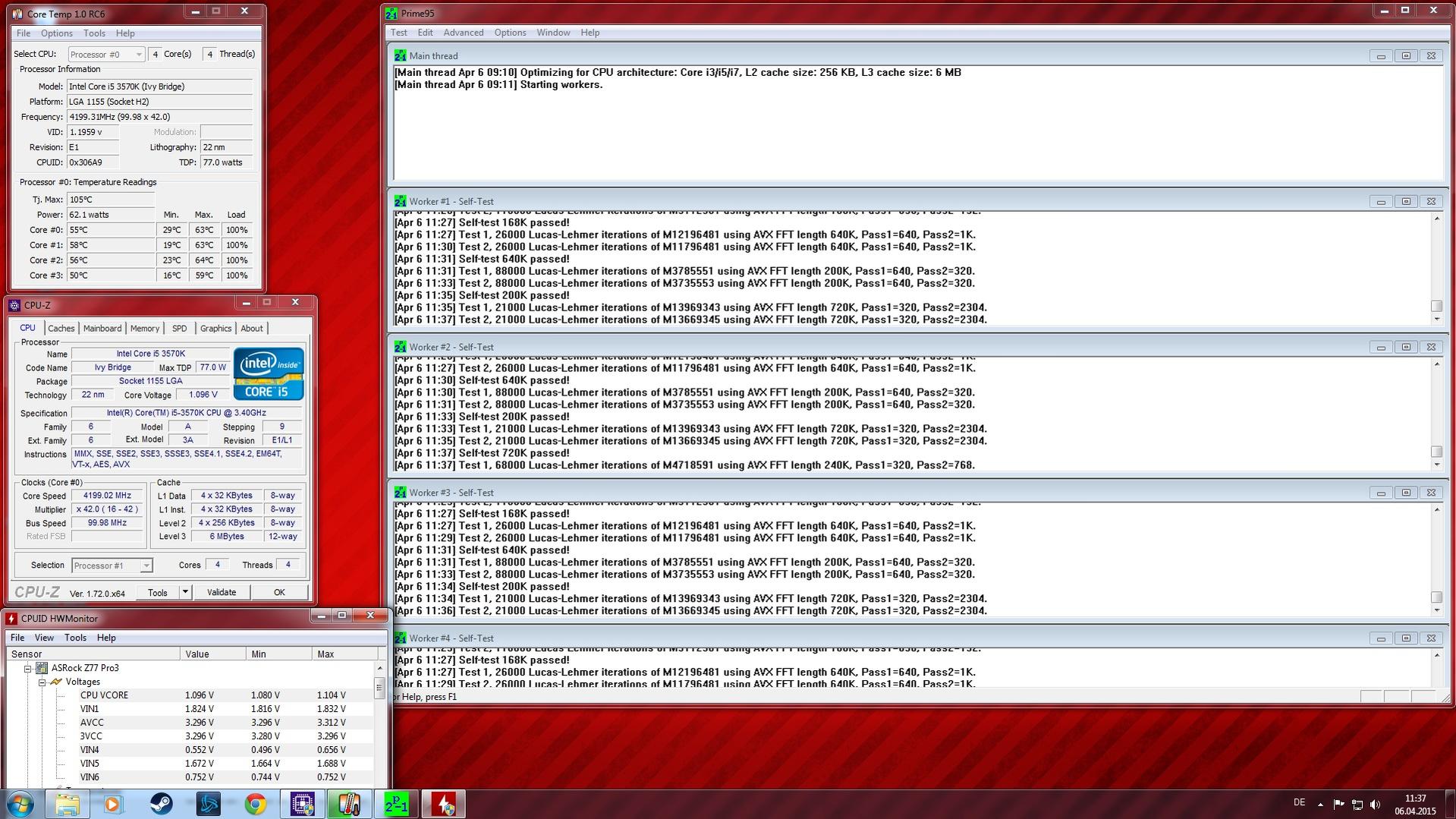Click the CPUID HWMonitor title bar icon
Image resolution: width=1456 pixels, height=819 pixels.
11,619
